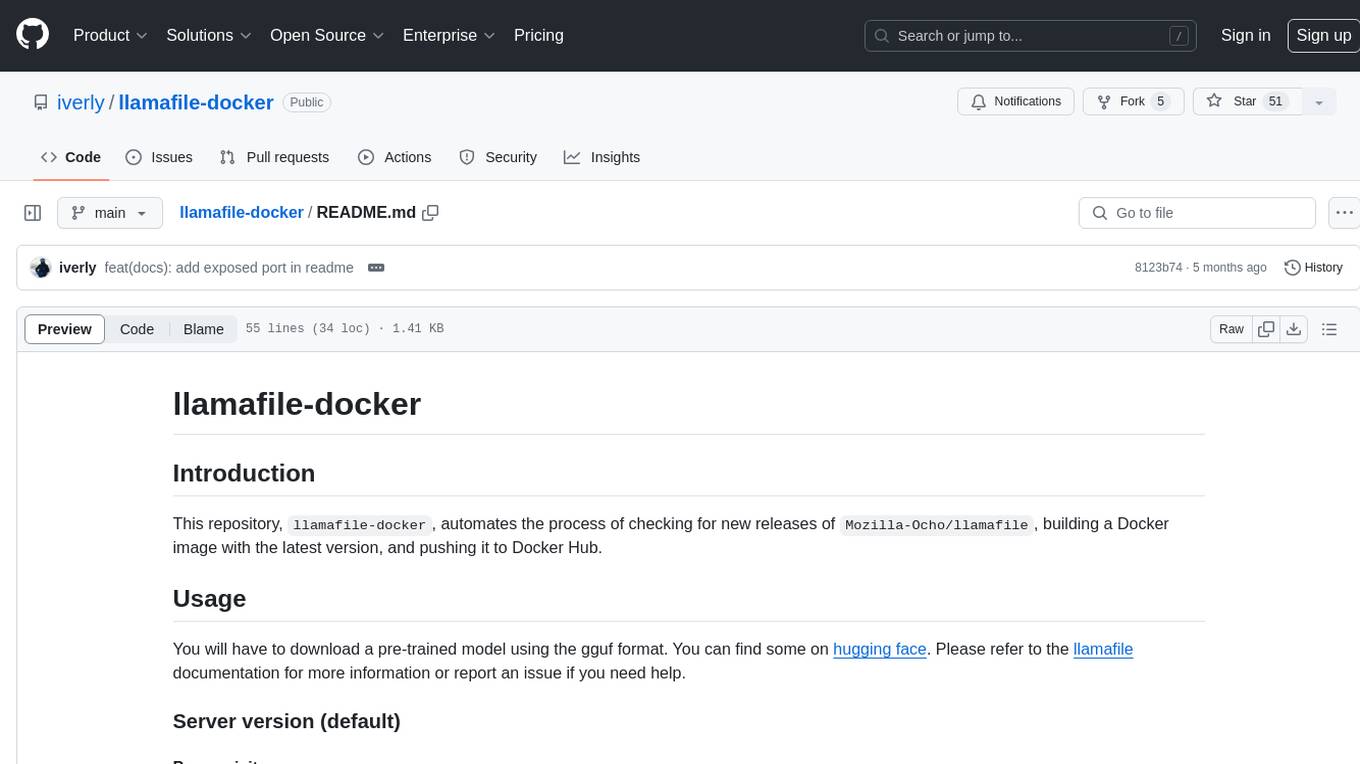Screen dimensions: 1360x764
Task: Open the llamafile-docker repository link
Action: tap(196, 102)
